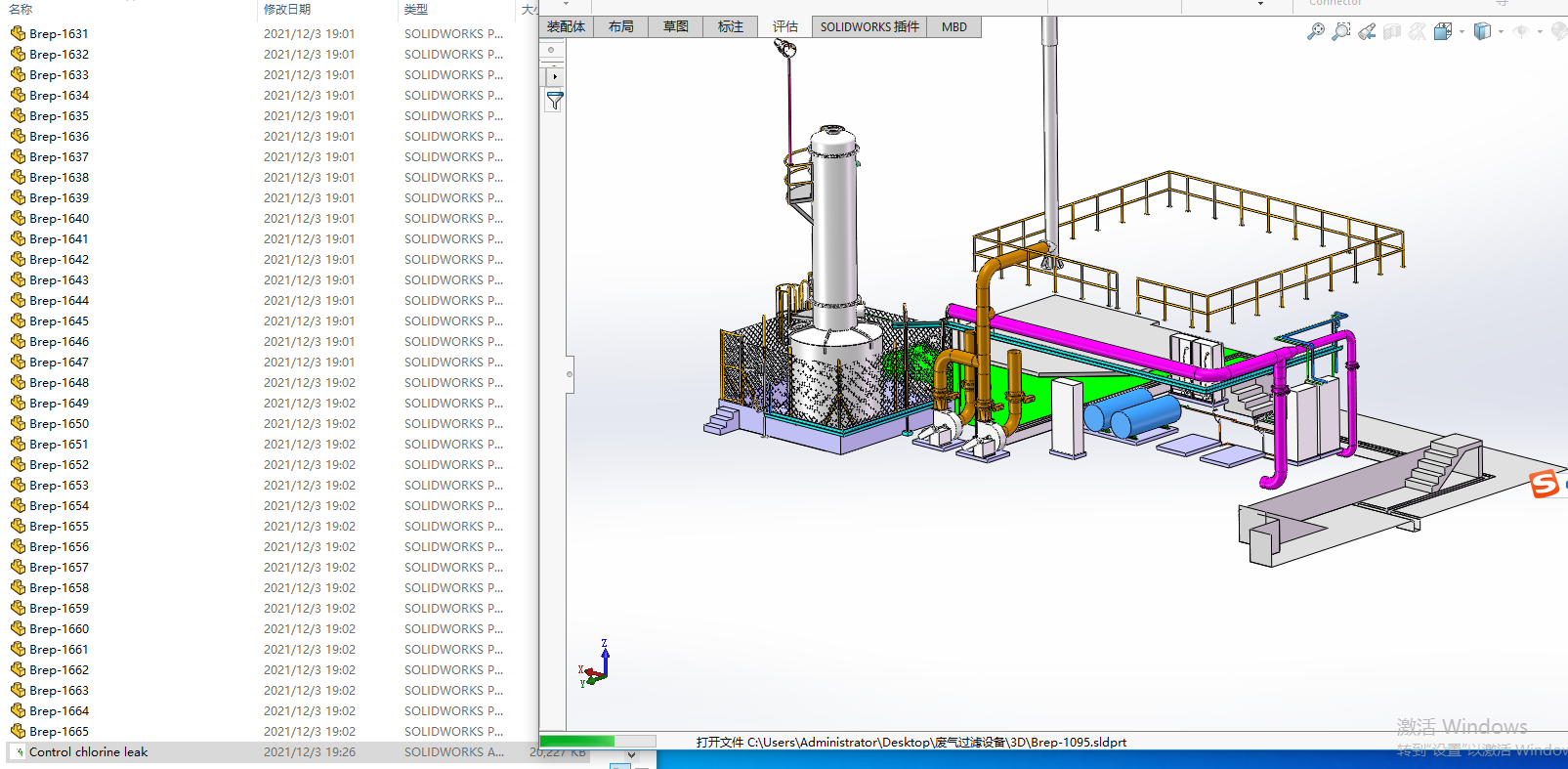
Task: Activate the Zoom to Area tool
Action: pos(1341,31)
